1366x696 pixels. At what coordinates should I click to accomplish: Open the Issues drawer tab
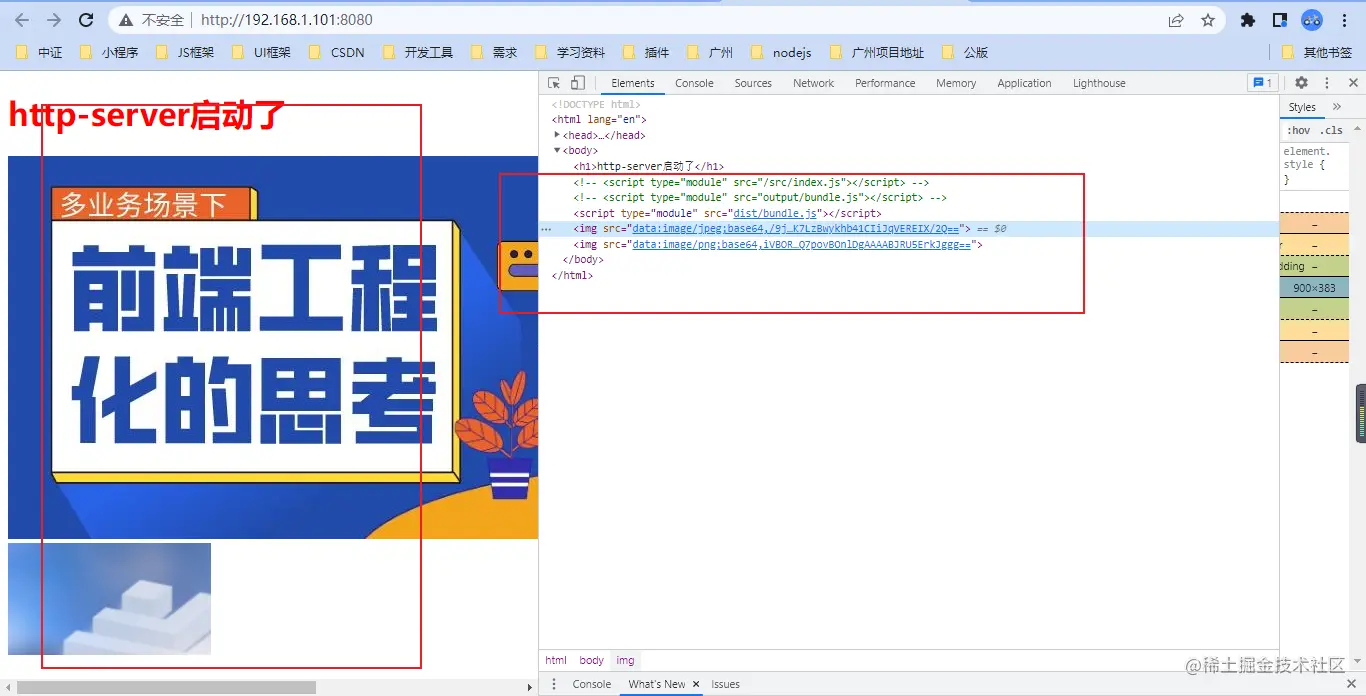[x=726, y=684]
